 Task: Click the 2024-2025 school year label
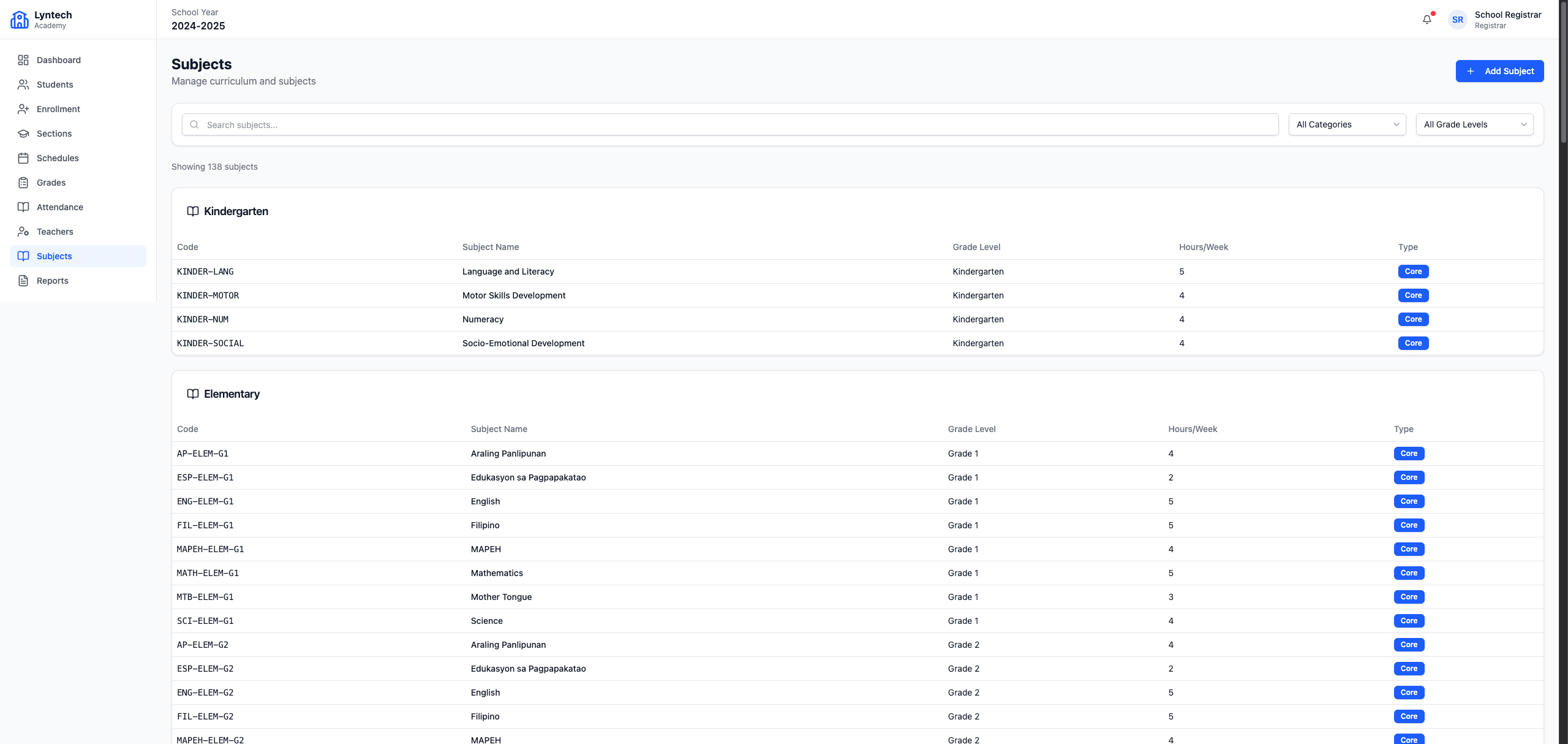click(198, 26)
